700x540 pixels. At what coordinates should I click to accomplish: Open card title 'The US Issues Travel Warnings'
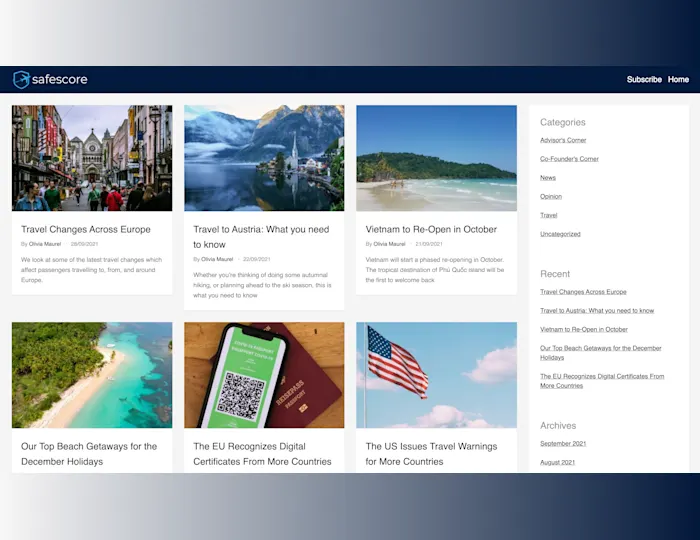[431, 454]
